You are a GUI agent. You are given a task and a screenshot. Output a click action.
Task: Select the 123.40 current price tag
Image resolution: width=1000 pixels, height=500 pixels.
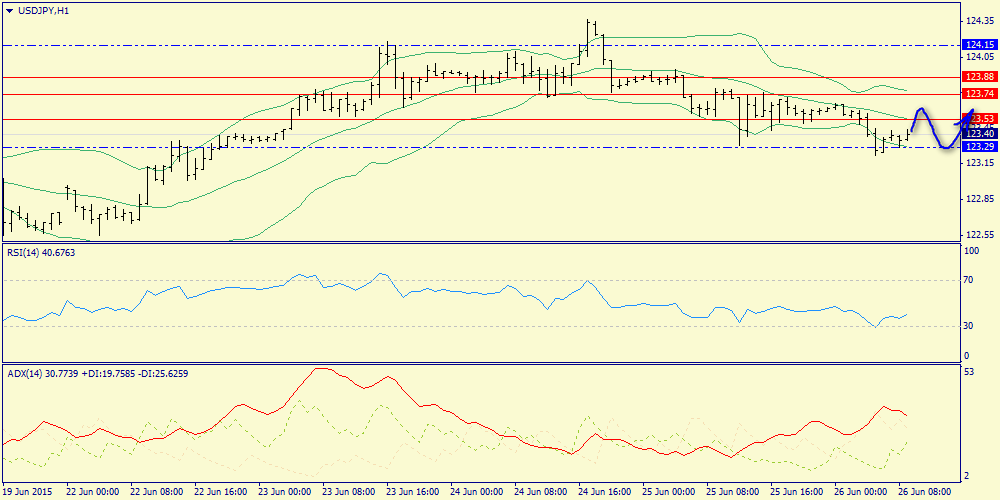click(977, 133)
